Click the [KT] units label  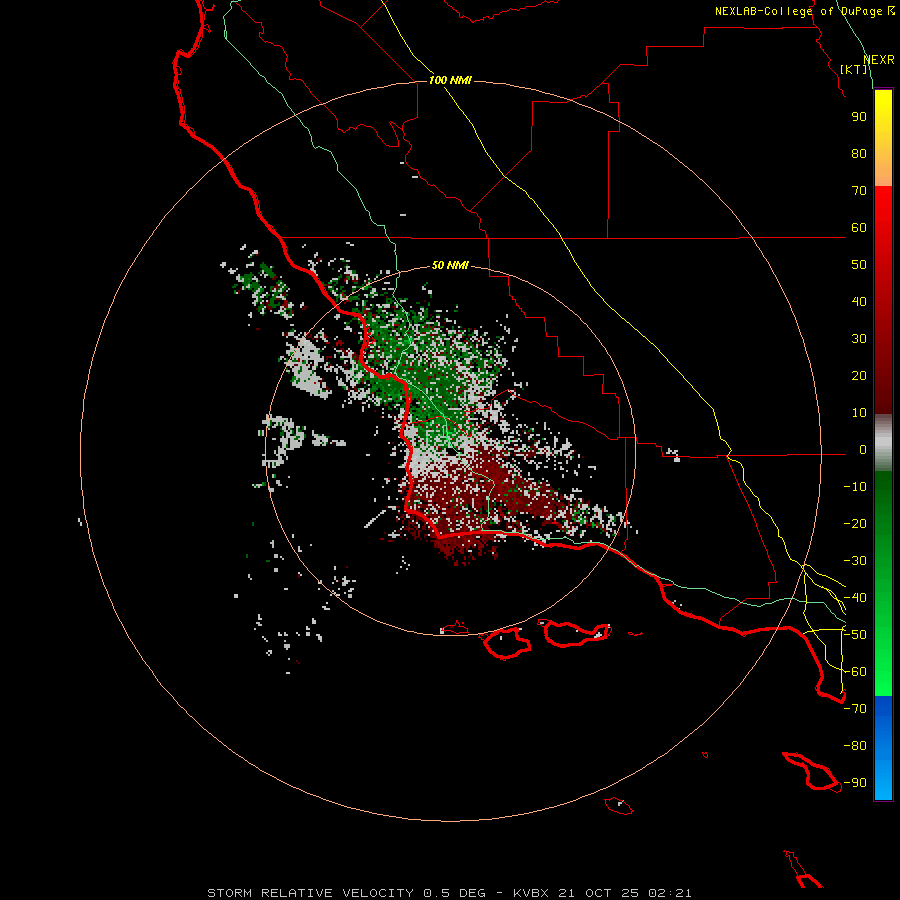[854, 69]
